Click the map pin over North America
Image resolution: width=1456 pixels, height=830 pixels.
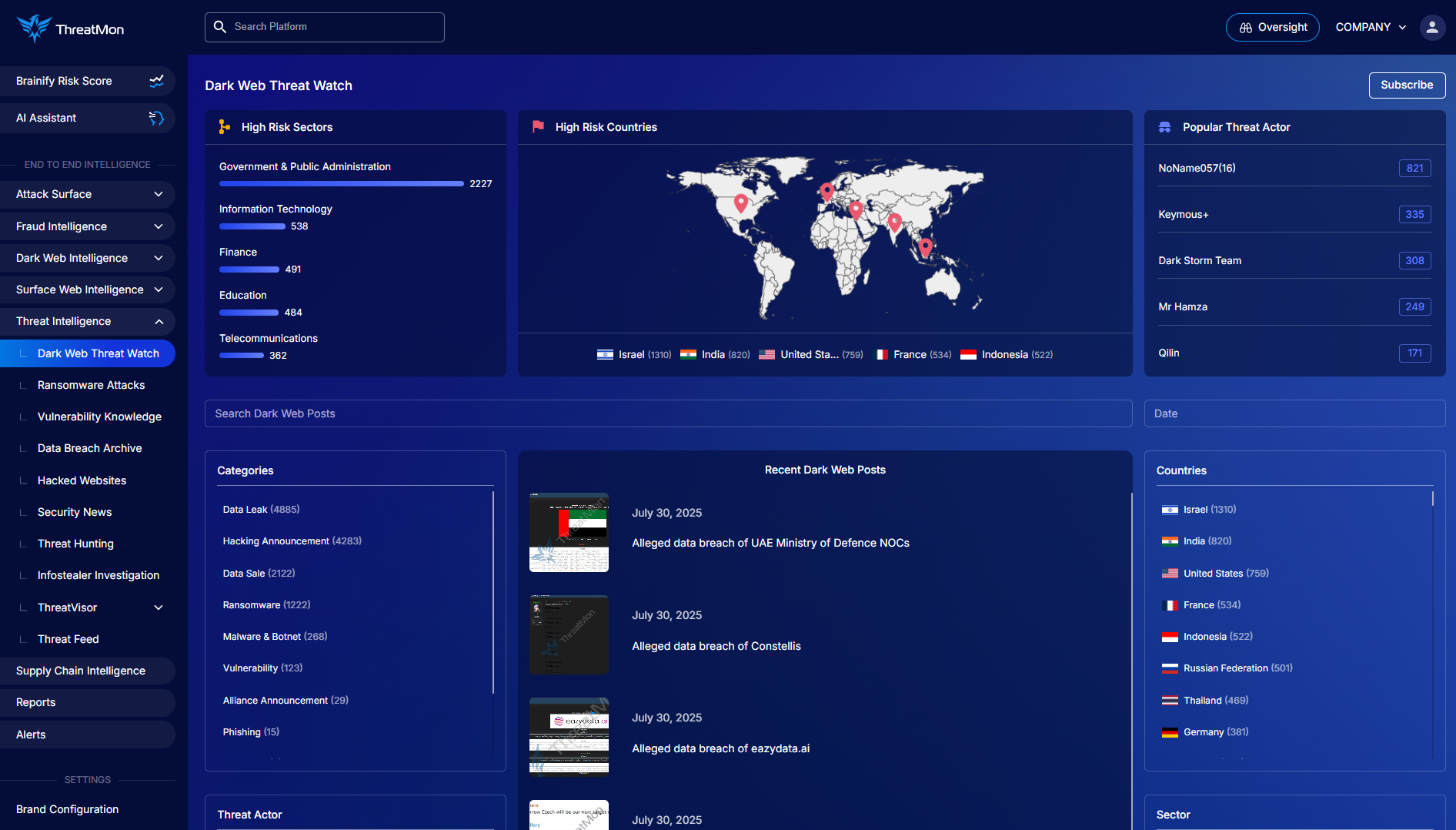pyautogui.click(x=741, y=203)
